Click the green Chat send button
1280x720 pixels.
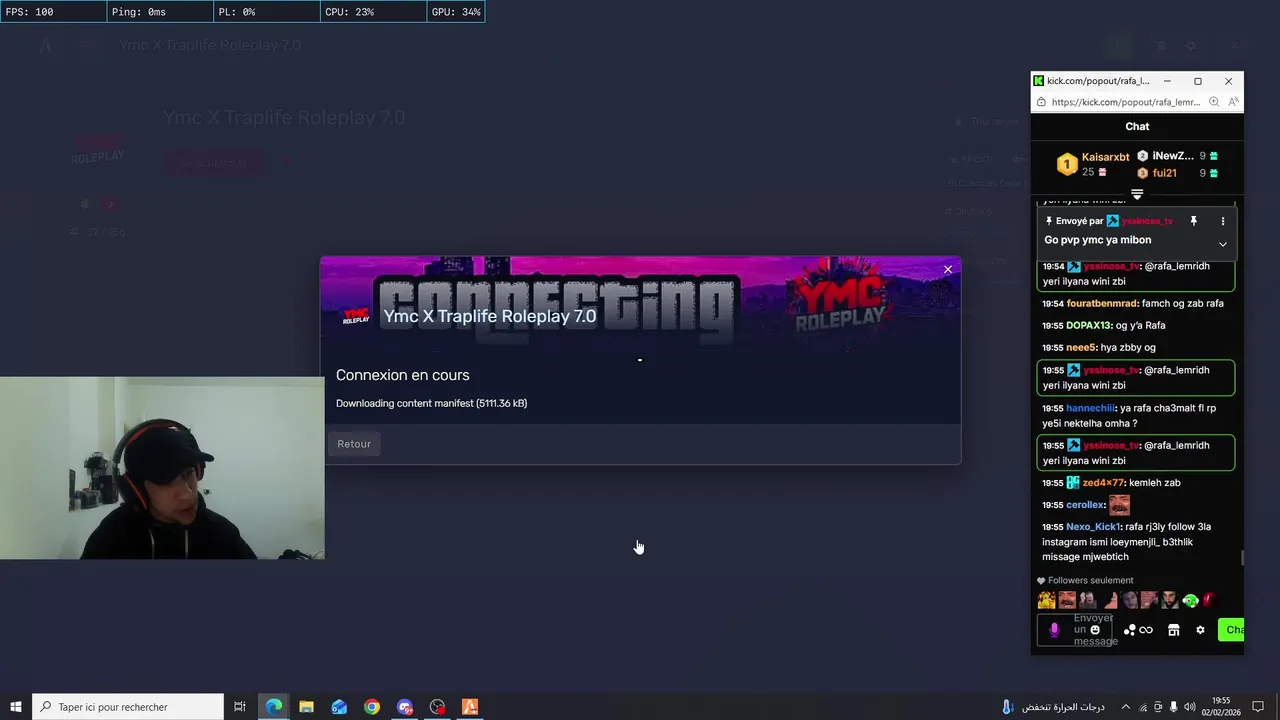pyautogui.click(x=1231, y=630)
